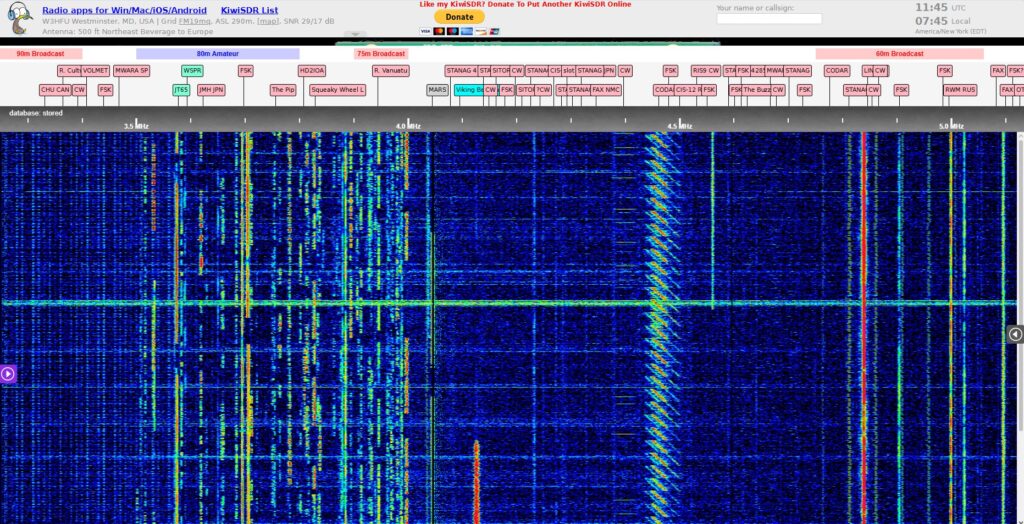The height and width of the screenshot is (524, 1024).
Task: Tune to the R. Vanuatu label
Action: 391,71
